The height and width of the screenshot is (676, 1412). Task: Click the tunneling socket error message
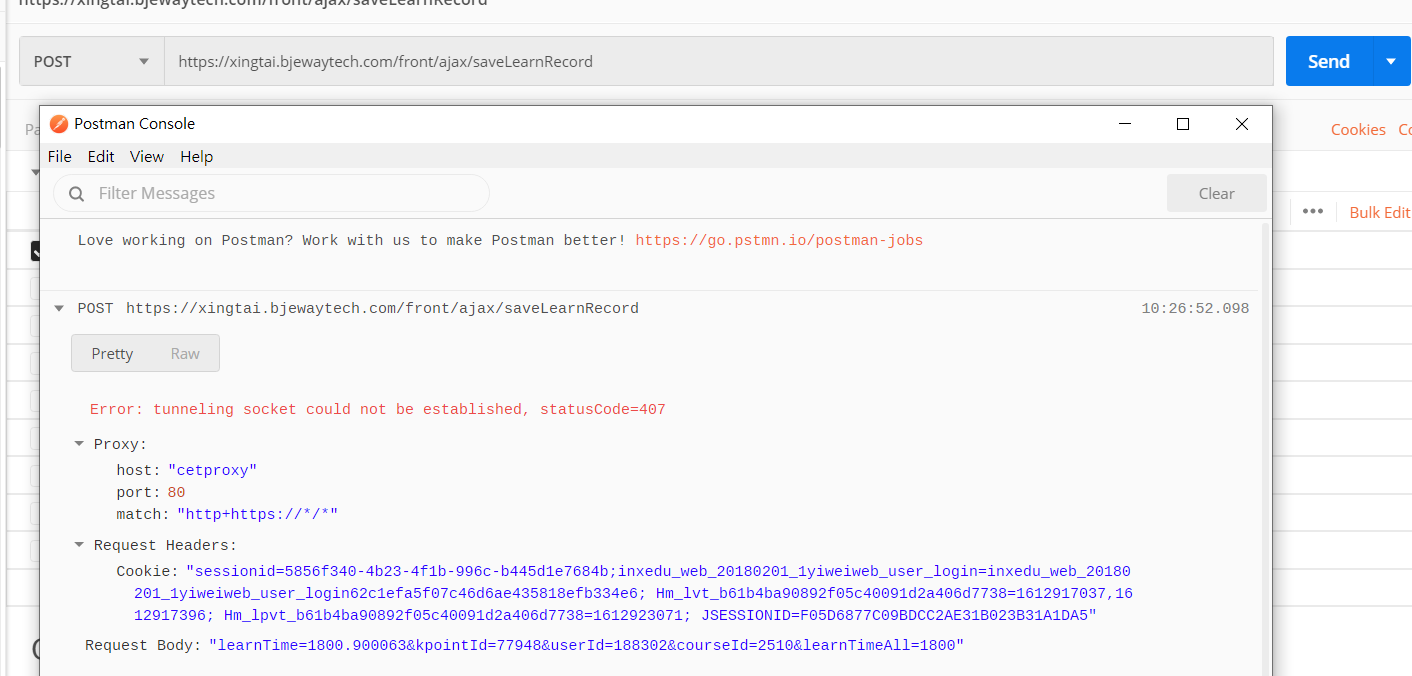pyautogui.click(x=377, y=409)
